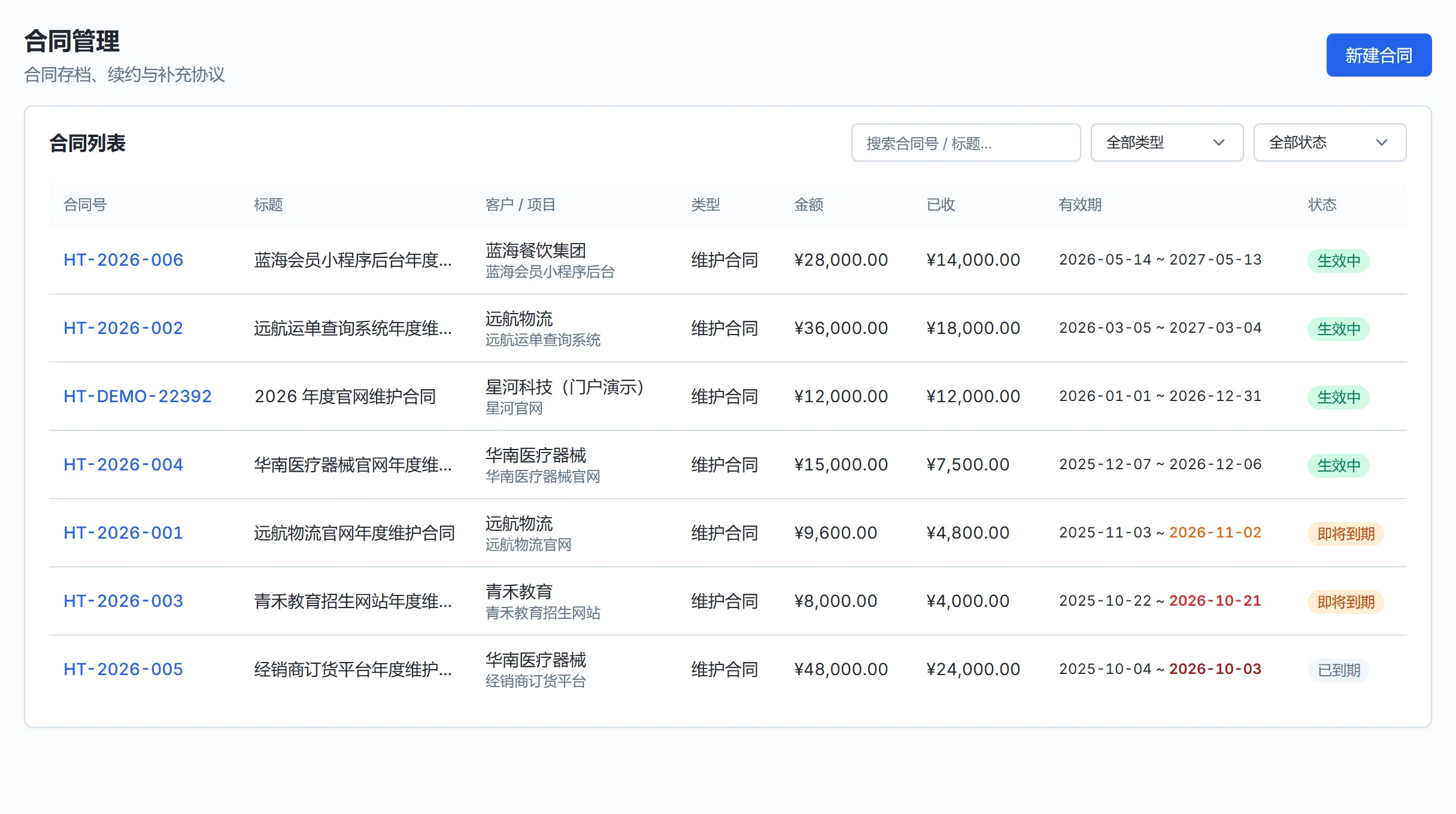Open contract HT-2026-003
This screenshot has width=1456, height=814.
tap(123, 602)
